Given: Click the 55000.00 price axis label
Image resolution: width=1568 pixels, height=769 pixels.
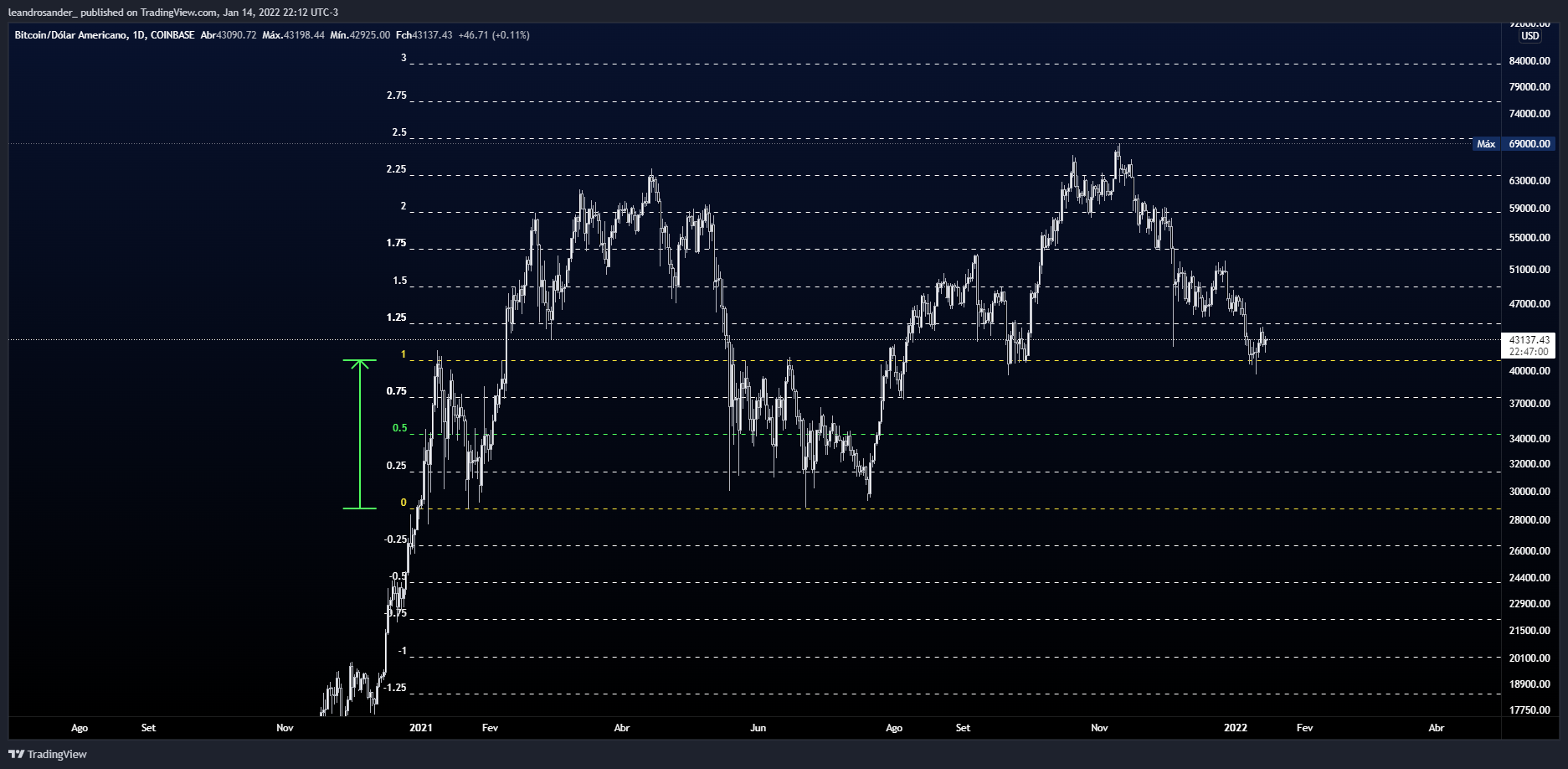Looking at the screenshot, I should point(1529,238).
